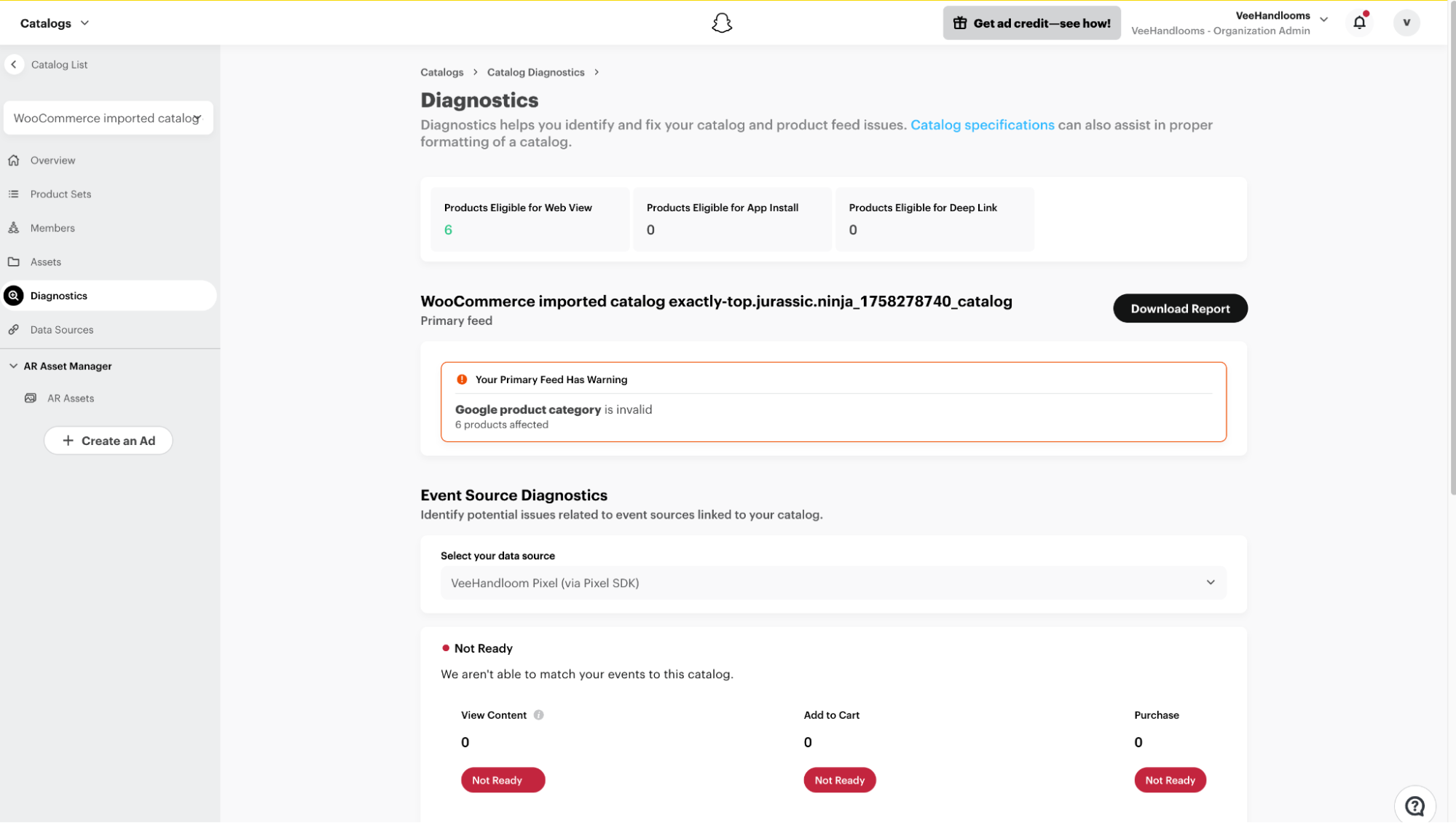Open the VeeHandlooms organization account dropdown
1456x823 pixels.
pyautogui.click(x=1323, y=20)
